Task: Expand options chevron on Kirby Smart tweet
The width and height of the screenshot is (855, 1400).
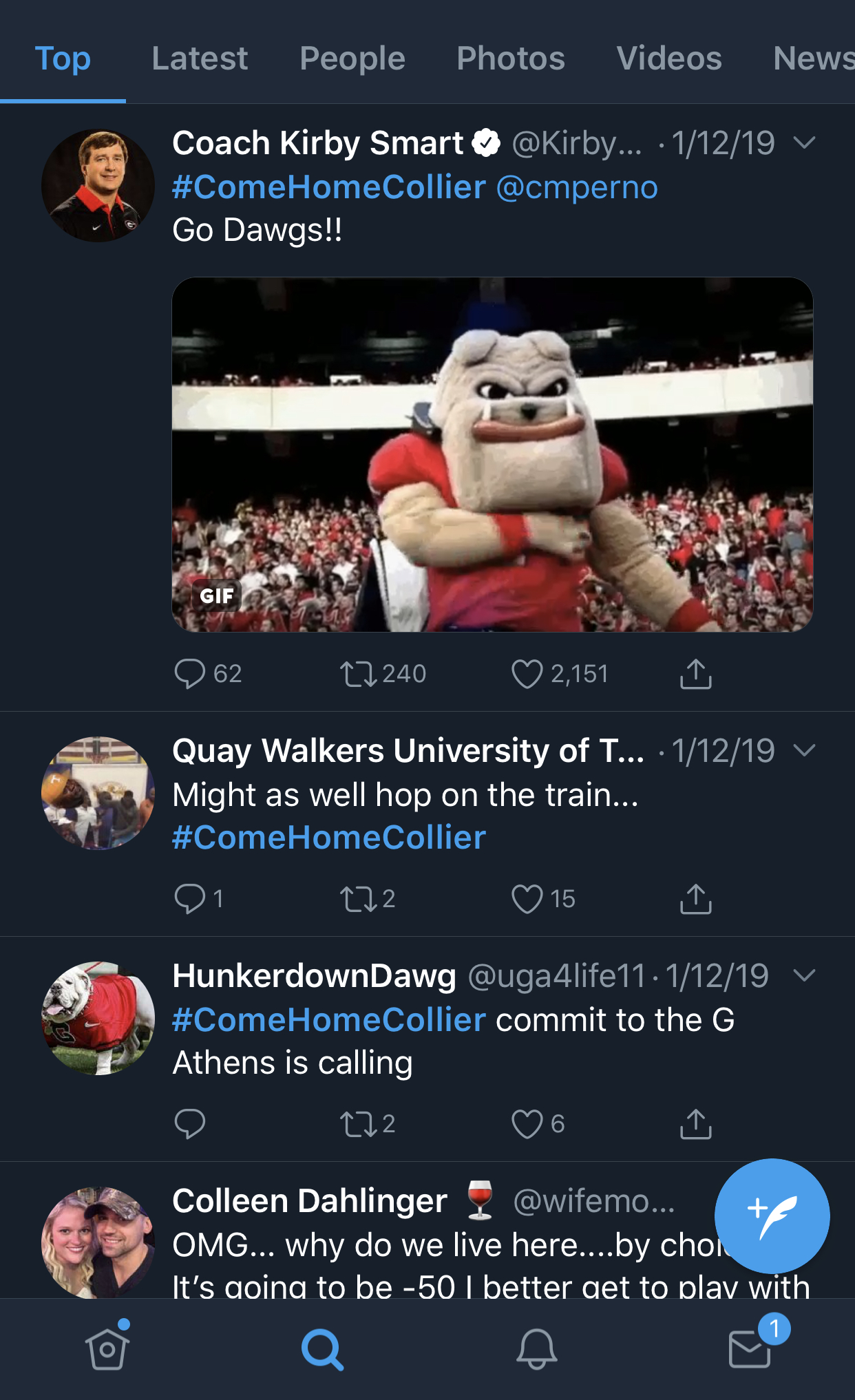Action: coord(804,142)
